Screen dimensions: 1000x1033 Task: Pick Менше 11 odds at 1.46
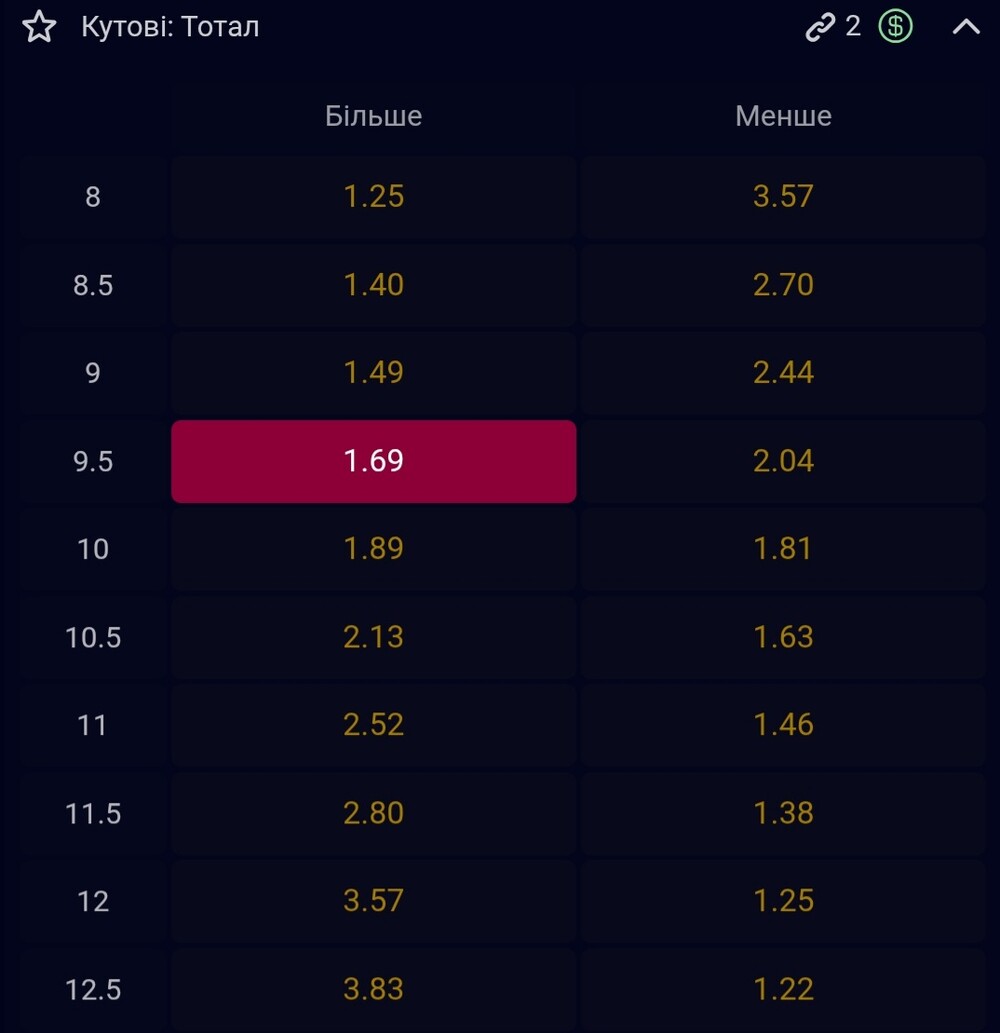(x=783, y=725)
